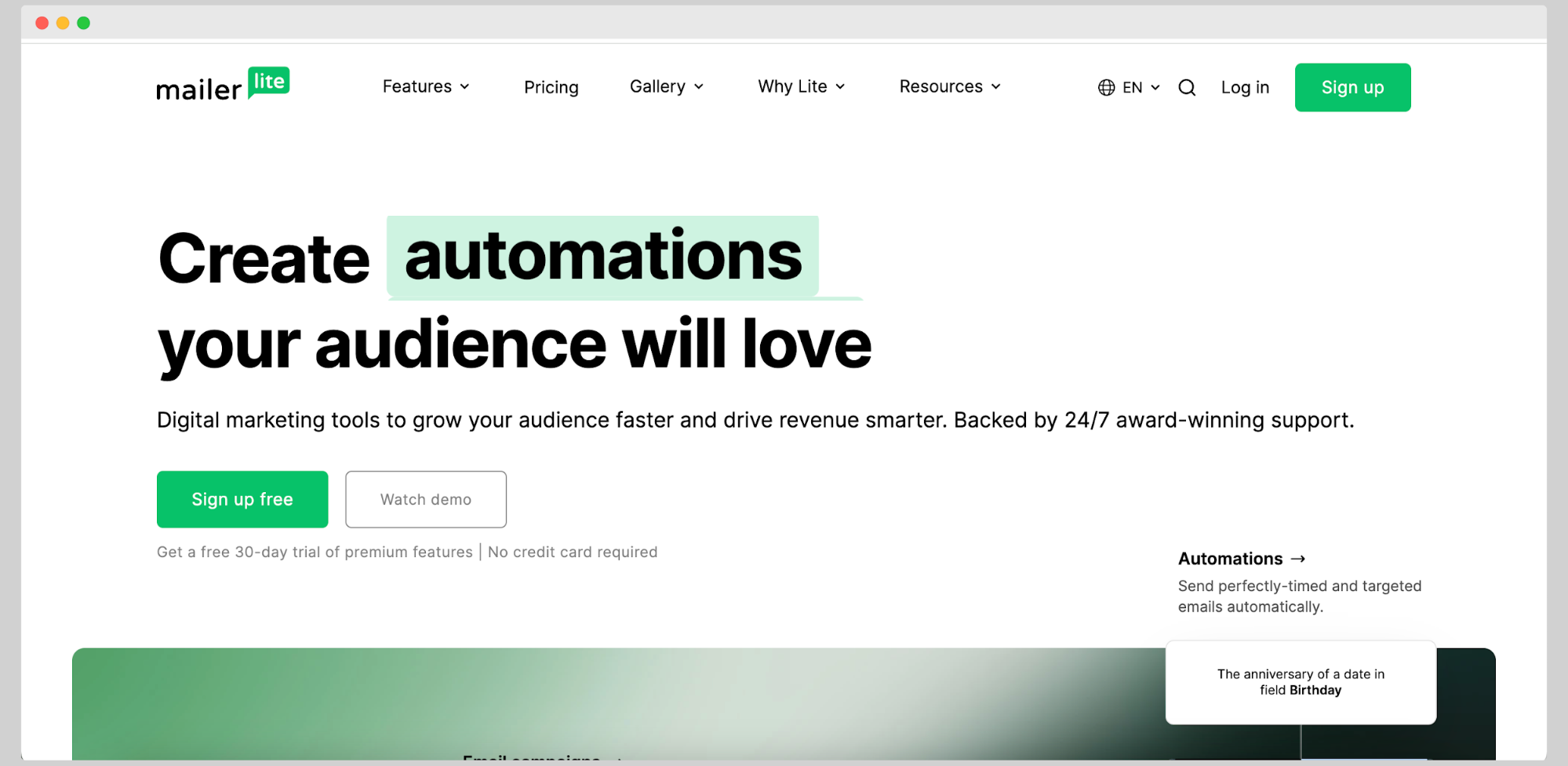
Task: Click the arrow next to Automations
Action: tap(1298, 559)
